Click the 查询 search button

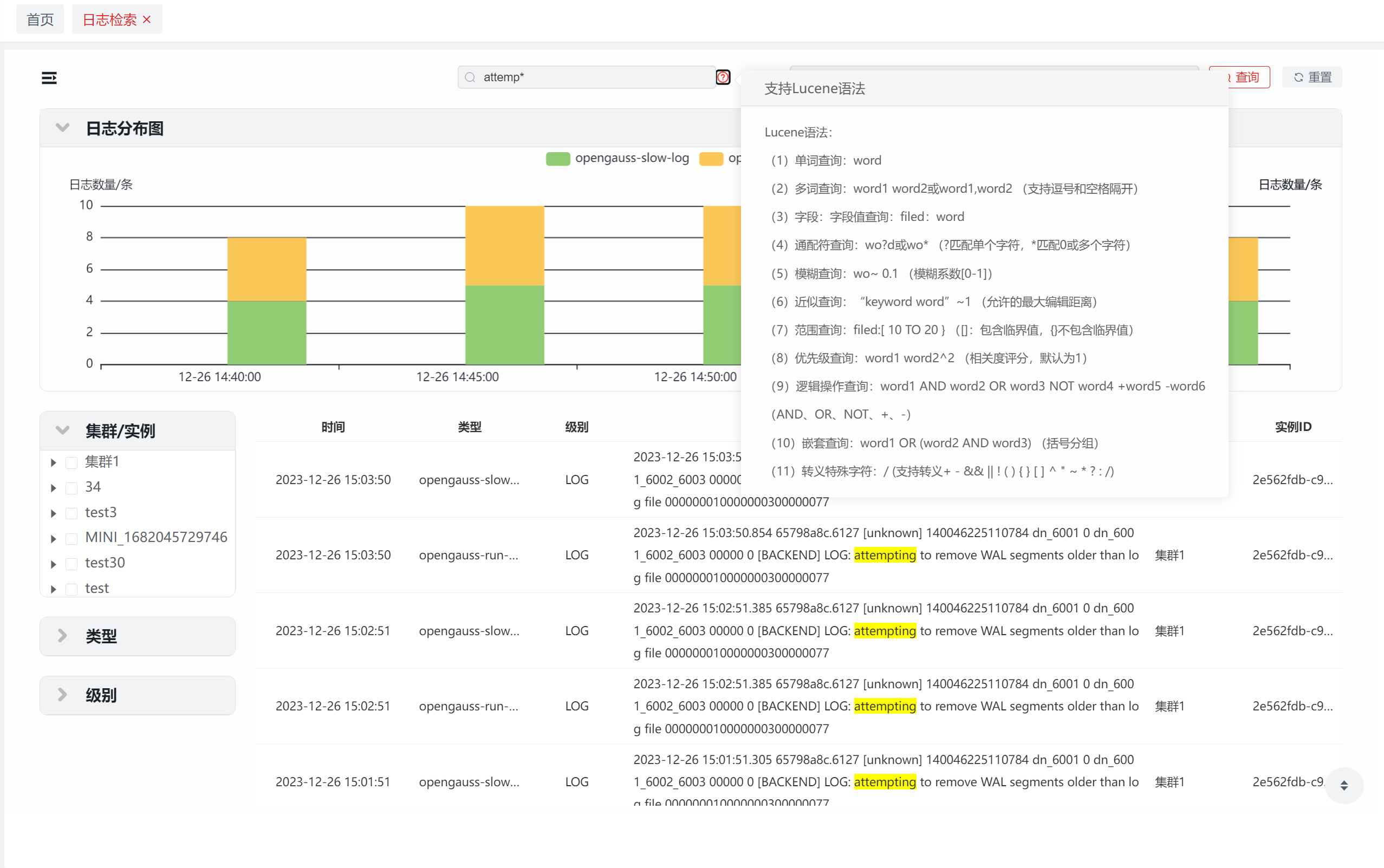[x=1246, y=77]
